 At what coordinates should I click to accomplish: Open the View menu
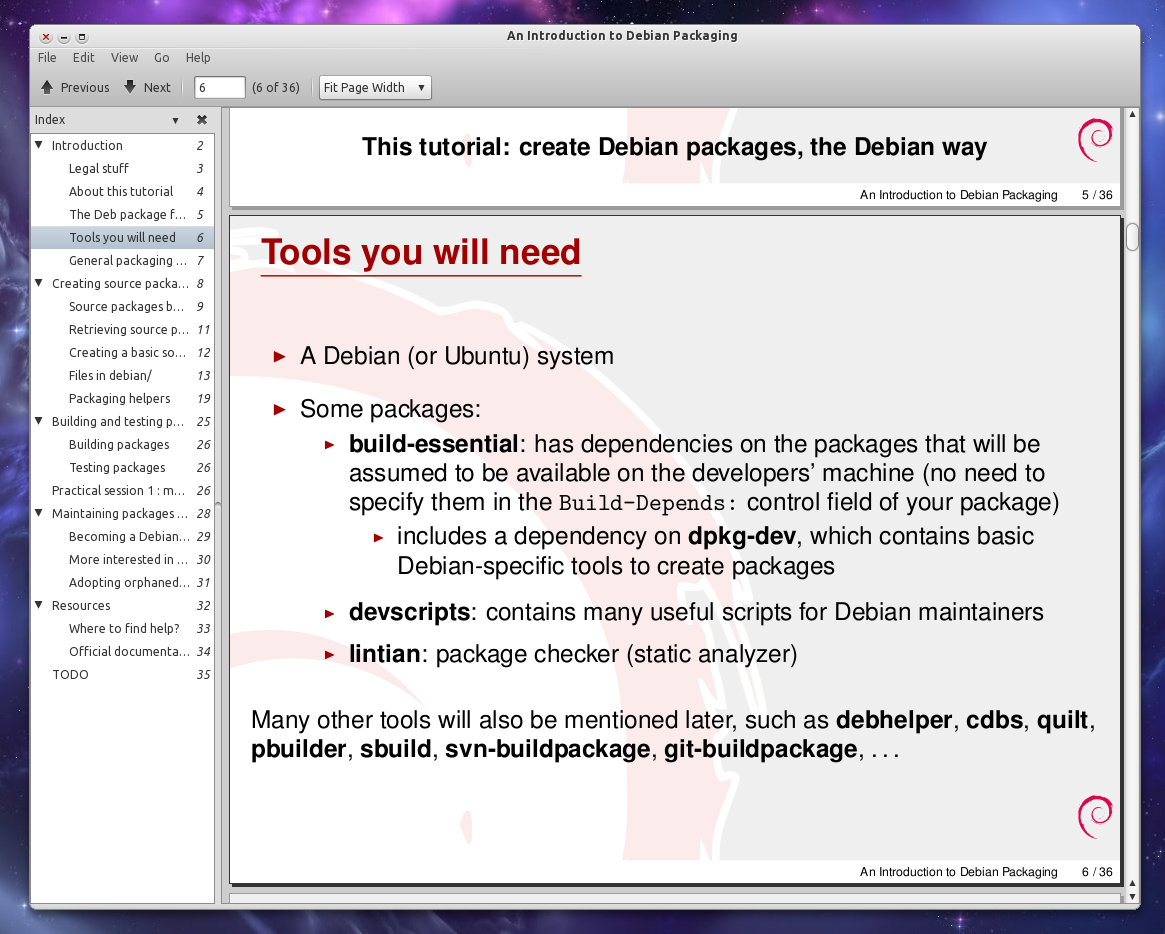124,57
